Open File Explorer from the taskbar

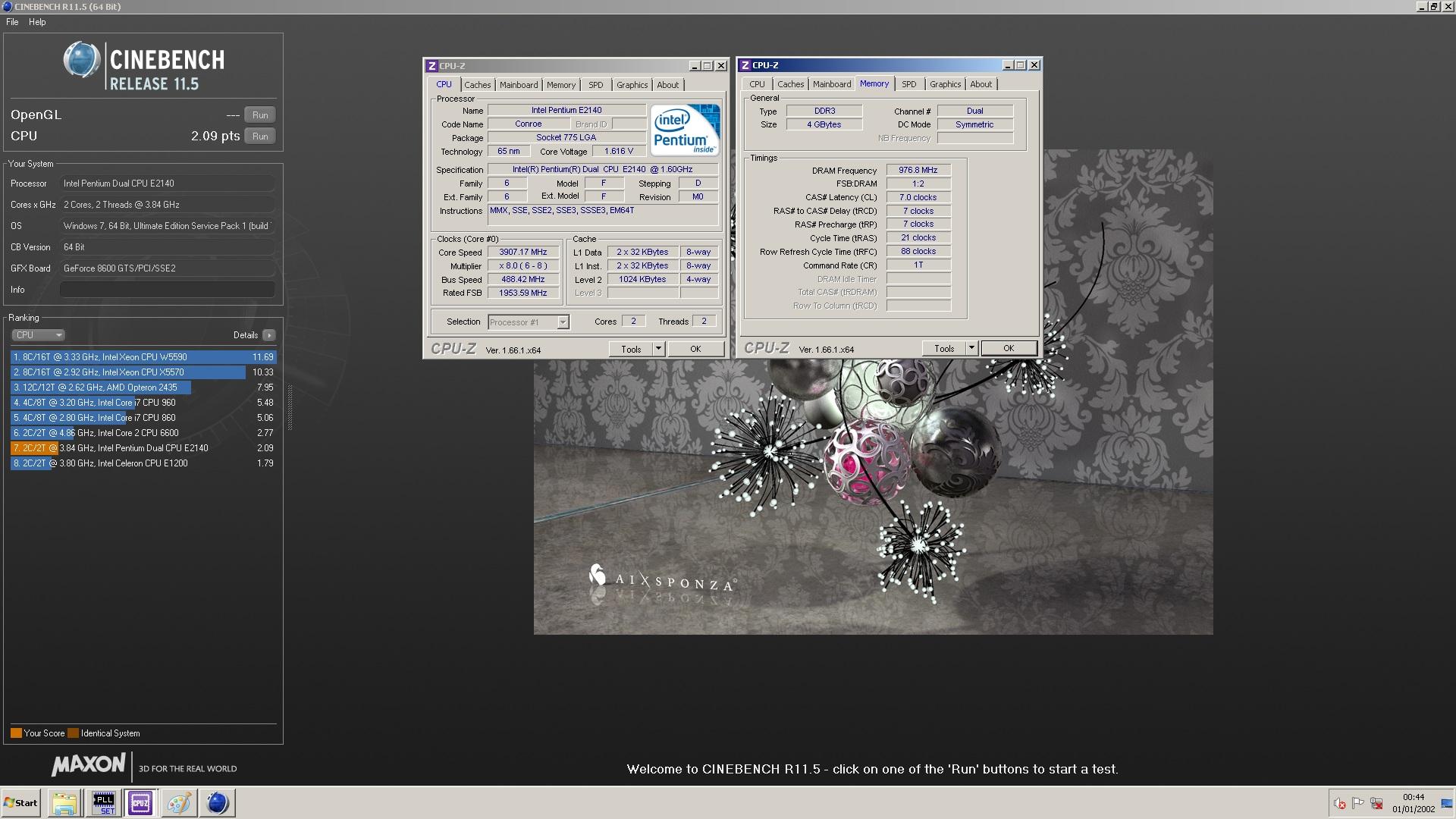(64, 803)
